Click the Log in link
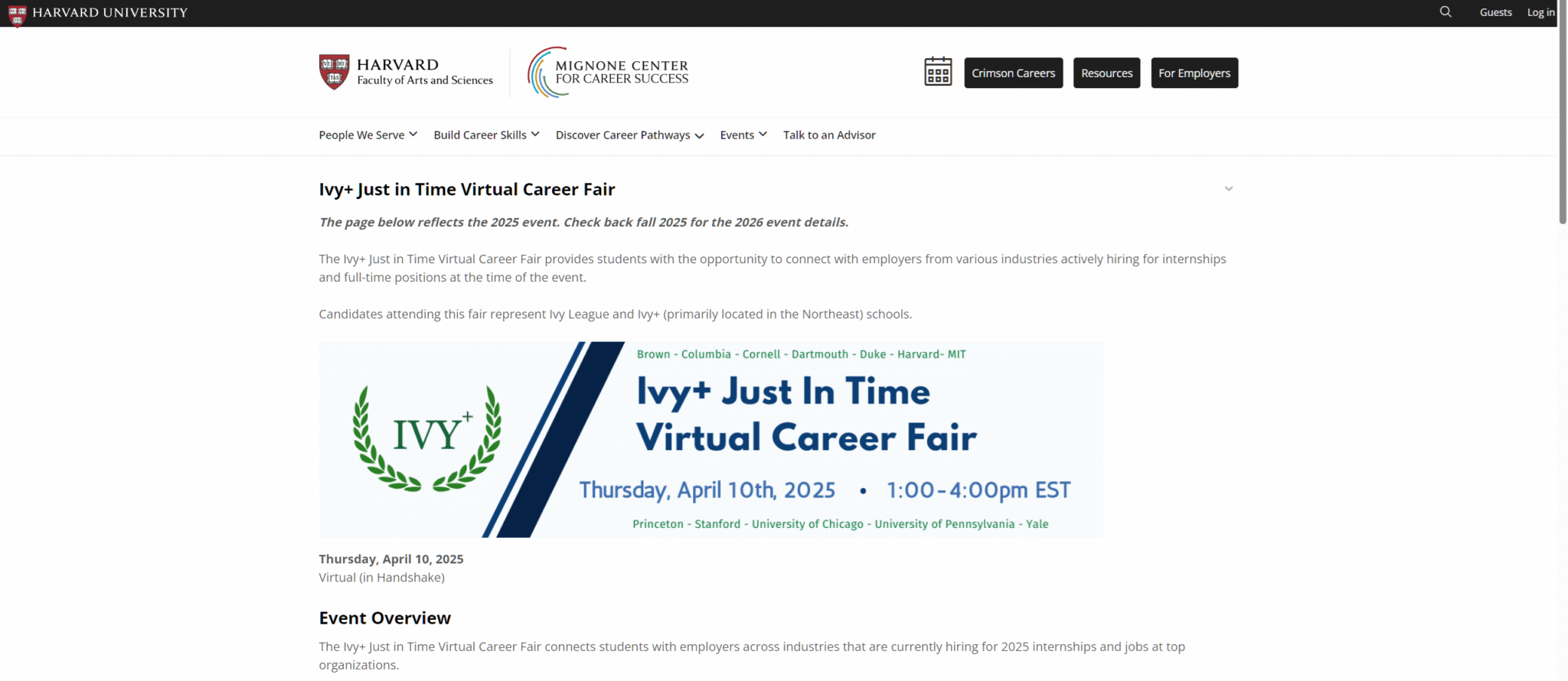The image size is (1568, 681). pos(1540,12)
